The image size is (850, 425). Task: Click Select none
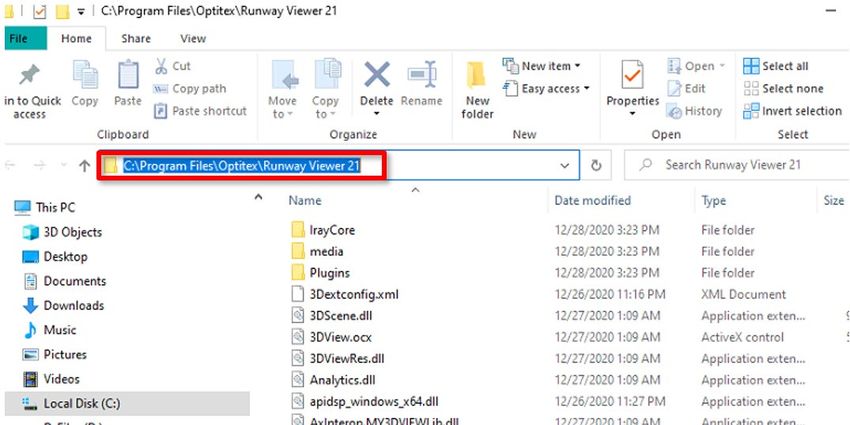(x=783, y=88)
